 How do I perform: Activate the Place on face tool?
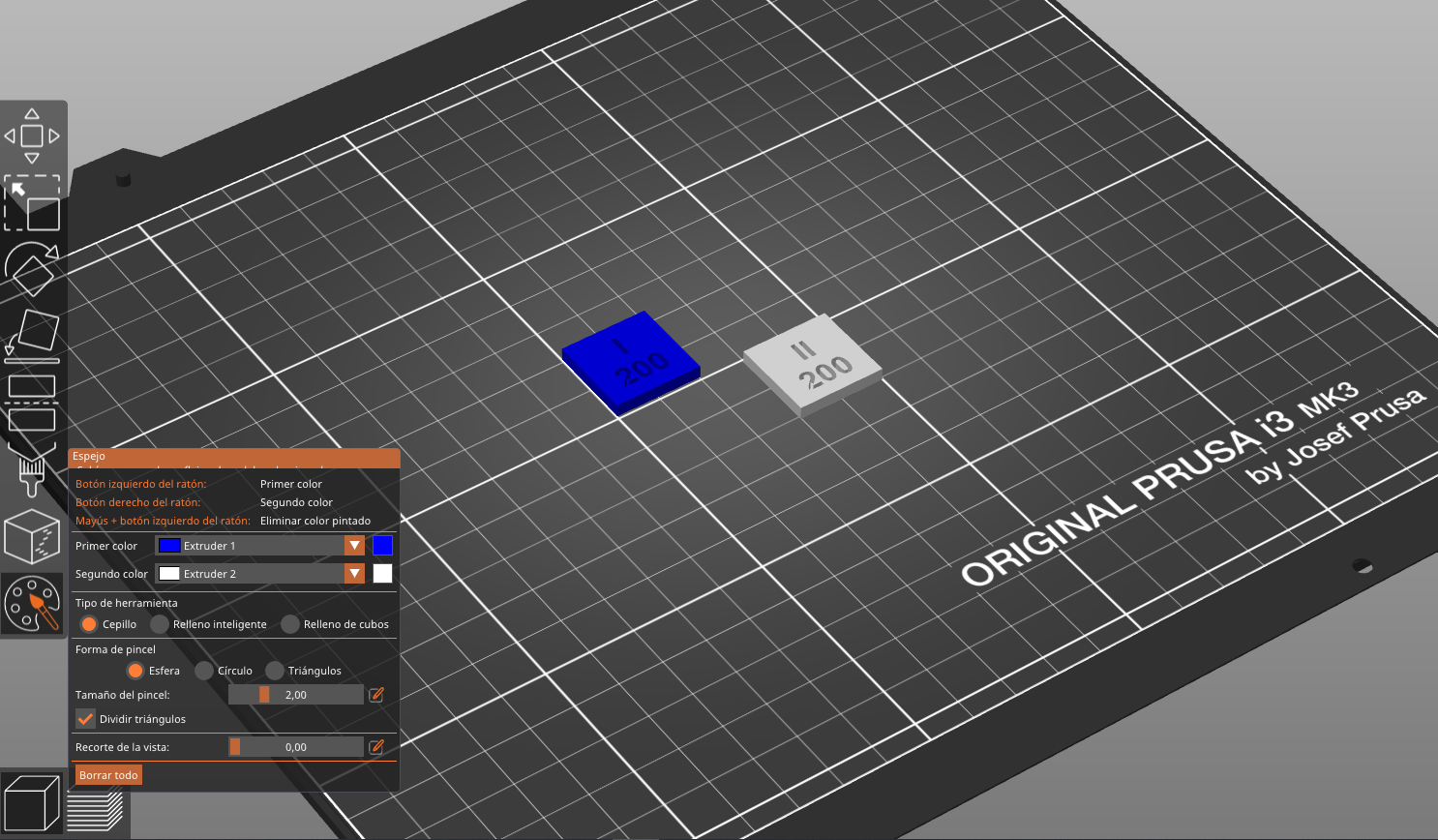(x=34, y=331)
